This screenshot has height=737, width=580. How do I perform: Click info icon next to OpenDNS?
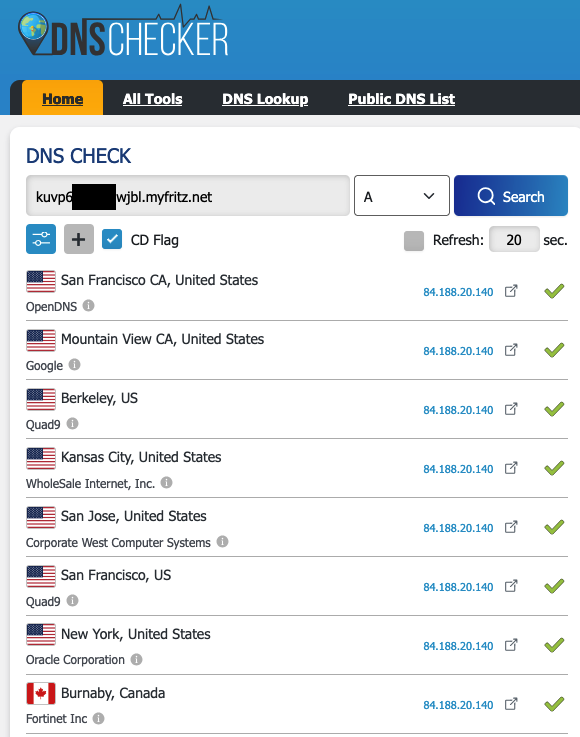(x=88, y=306)
